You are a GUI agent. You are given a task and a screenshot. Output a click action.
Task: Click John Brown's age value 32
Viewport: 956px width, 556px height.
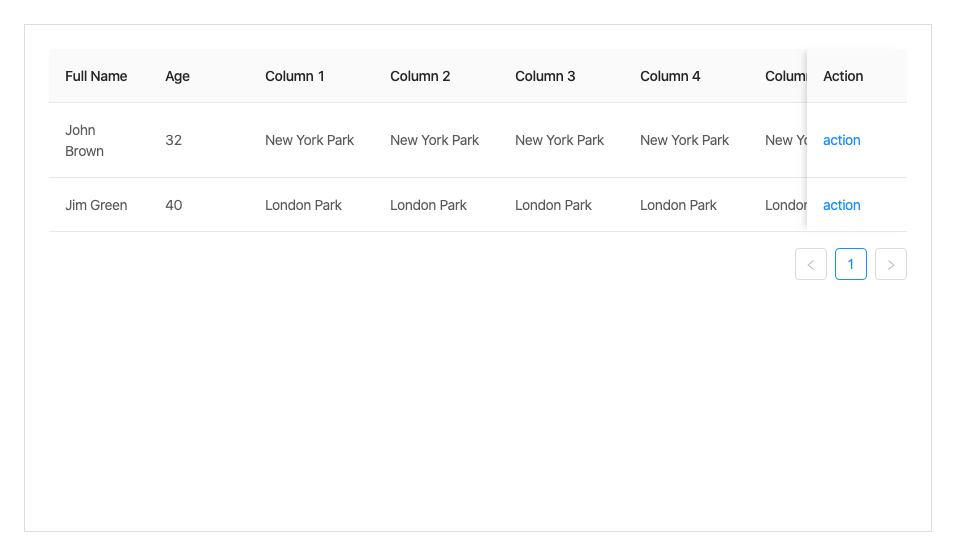pyautogui.click(x=174, y=140)
